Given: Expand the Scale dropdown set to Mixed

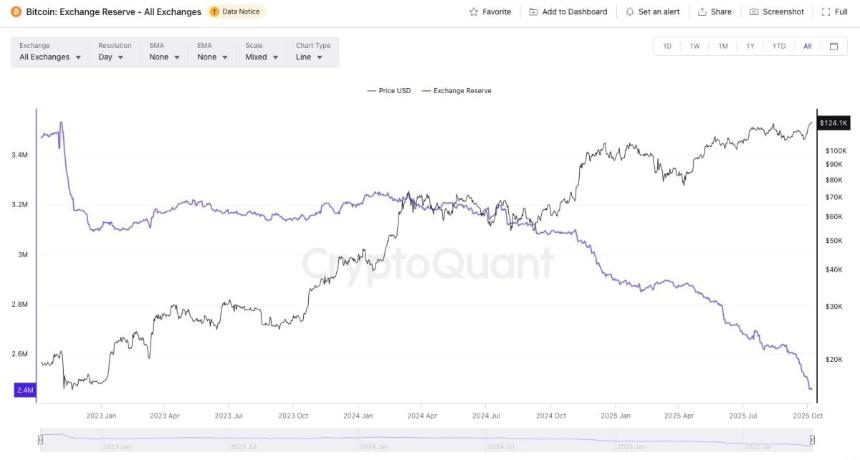Looking at the screenshot, I should [261, 57].
